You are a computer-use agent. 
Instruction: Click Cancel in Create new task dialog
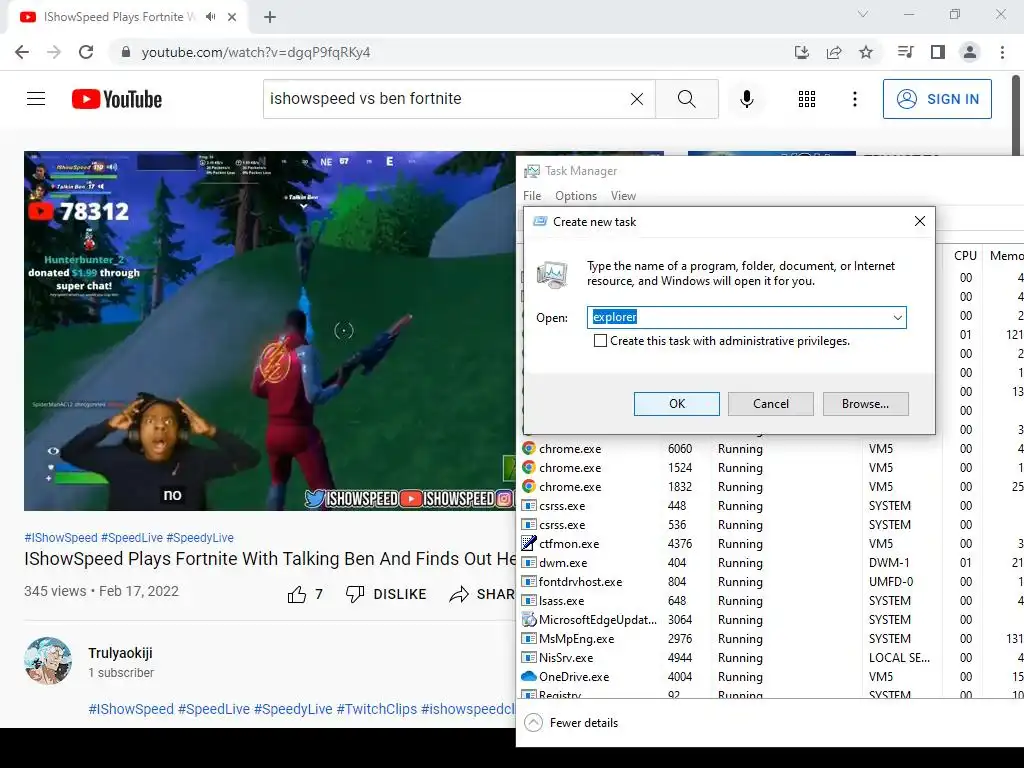coord(771,404)
